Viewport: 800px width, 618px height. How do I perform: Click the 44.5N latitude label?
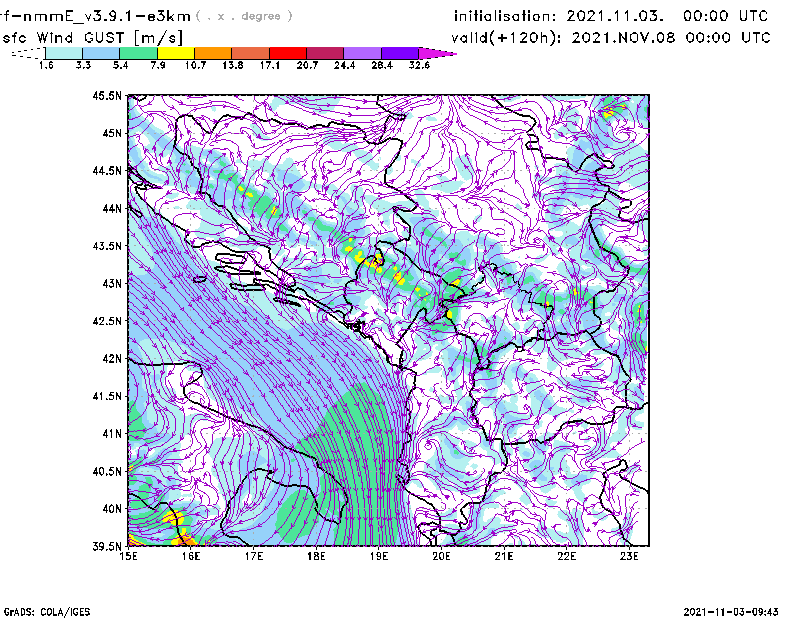(x=107, y=170)
